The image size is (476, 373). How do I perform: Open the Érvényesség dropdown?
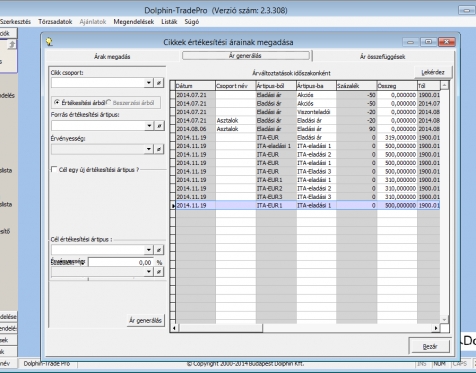tap(149, 149)
